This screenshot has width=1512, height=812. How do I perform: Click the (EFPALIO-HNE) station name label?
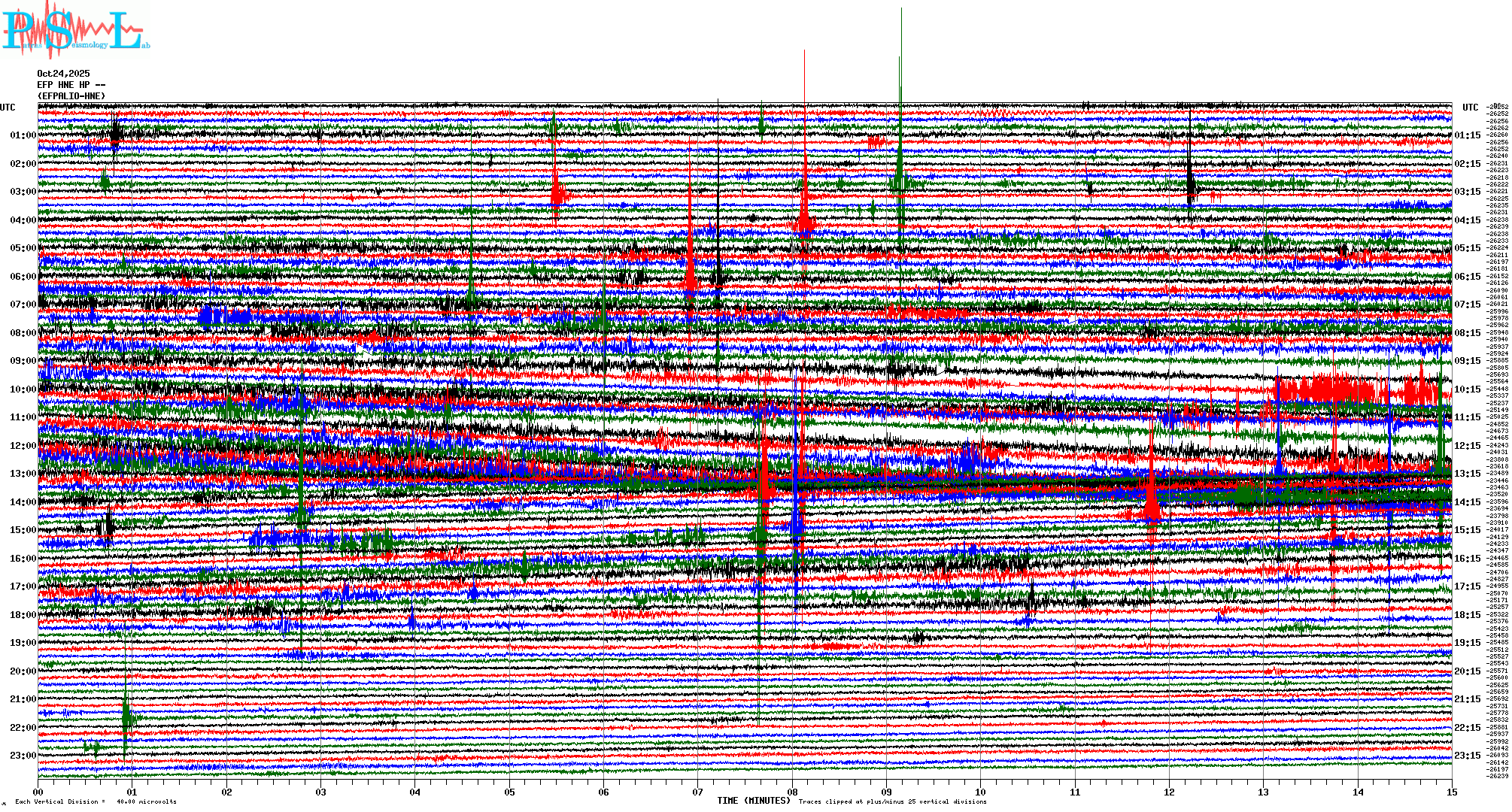pyautogui.click(x=71, y=96)
